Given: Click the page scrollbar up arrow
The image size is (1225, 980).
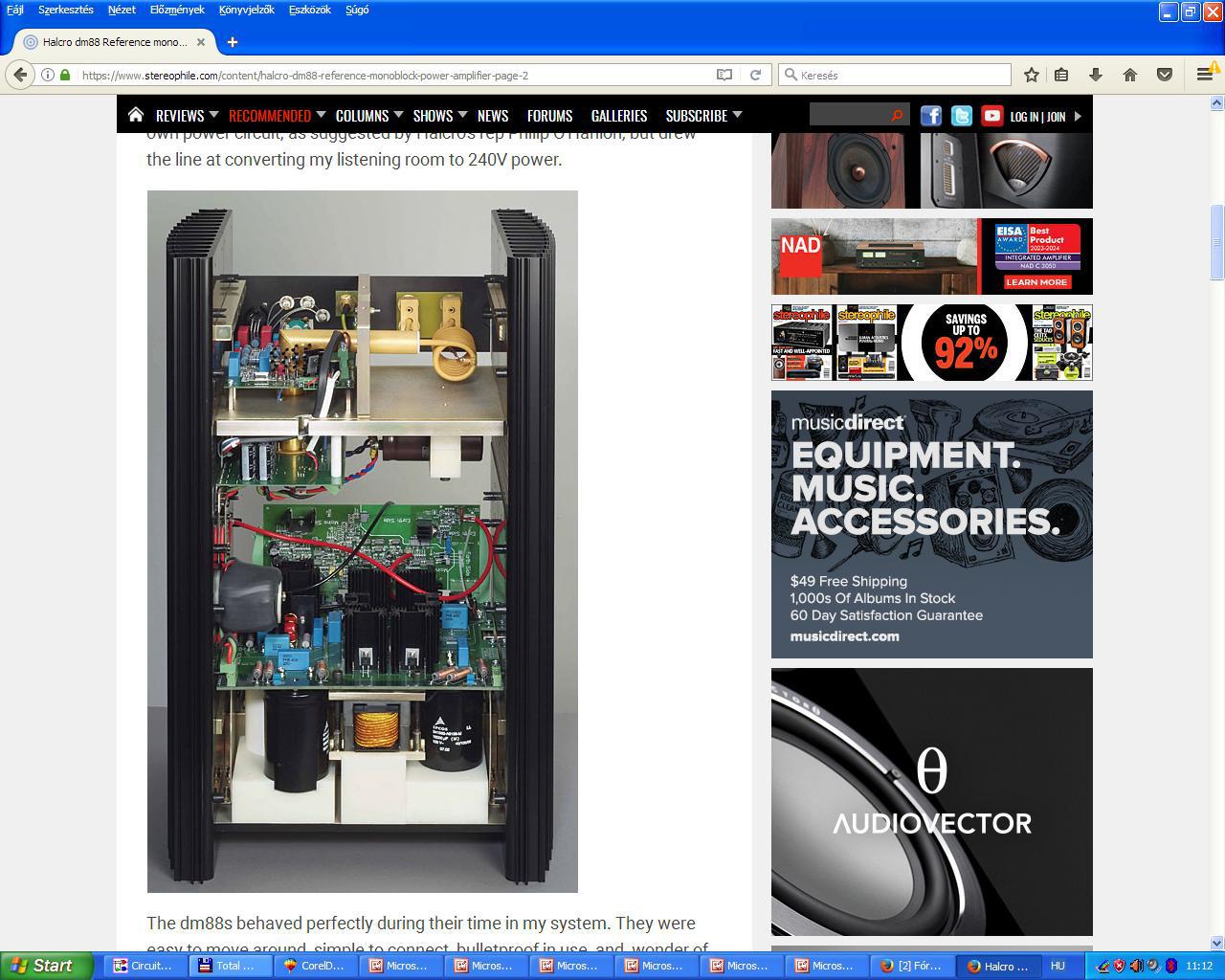Looking at the screenshot, I should click(1217, 102).
